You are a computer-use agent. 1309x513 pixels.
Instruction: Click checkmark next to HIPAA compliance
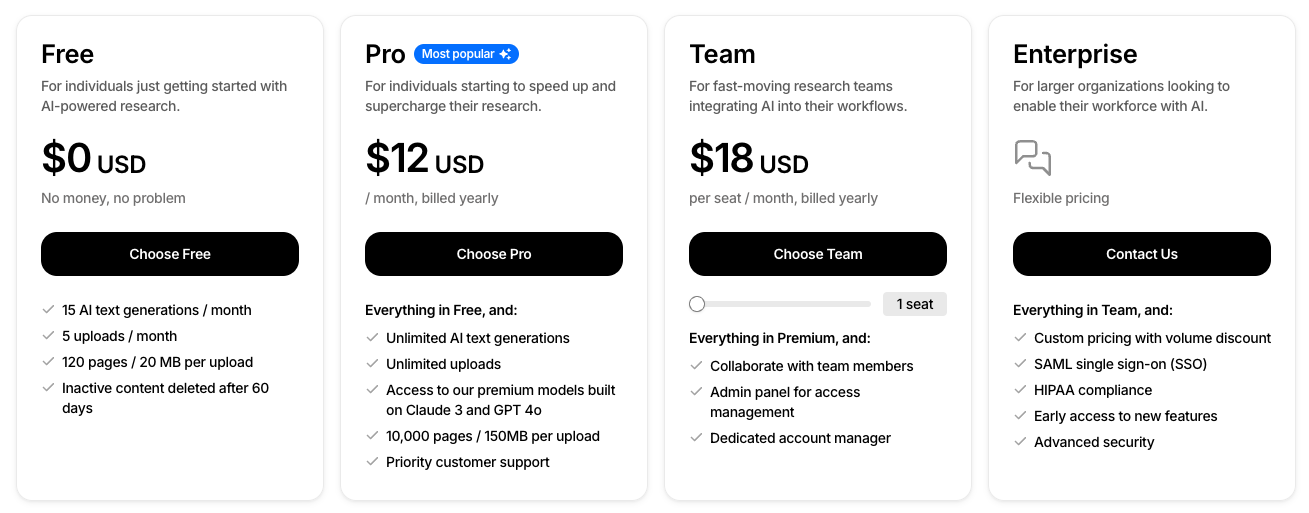point(1020,390)
